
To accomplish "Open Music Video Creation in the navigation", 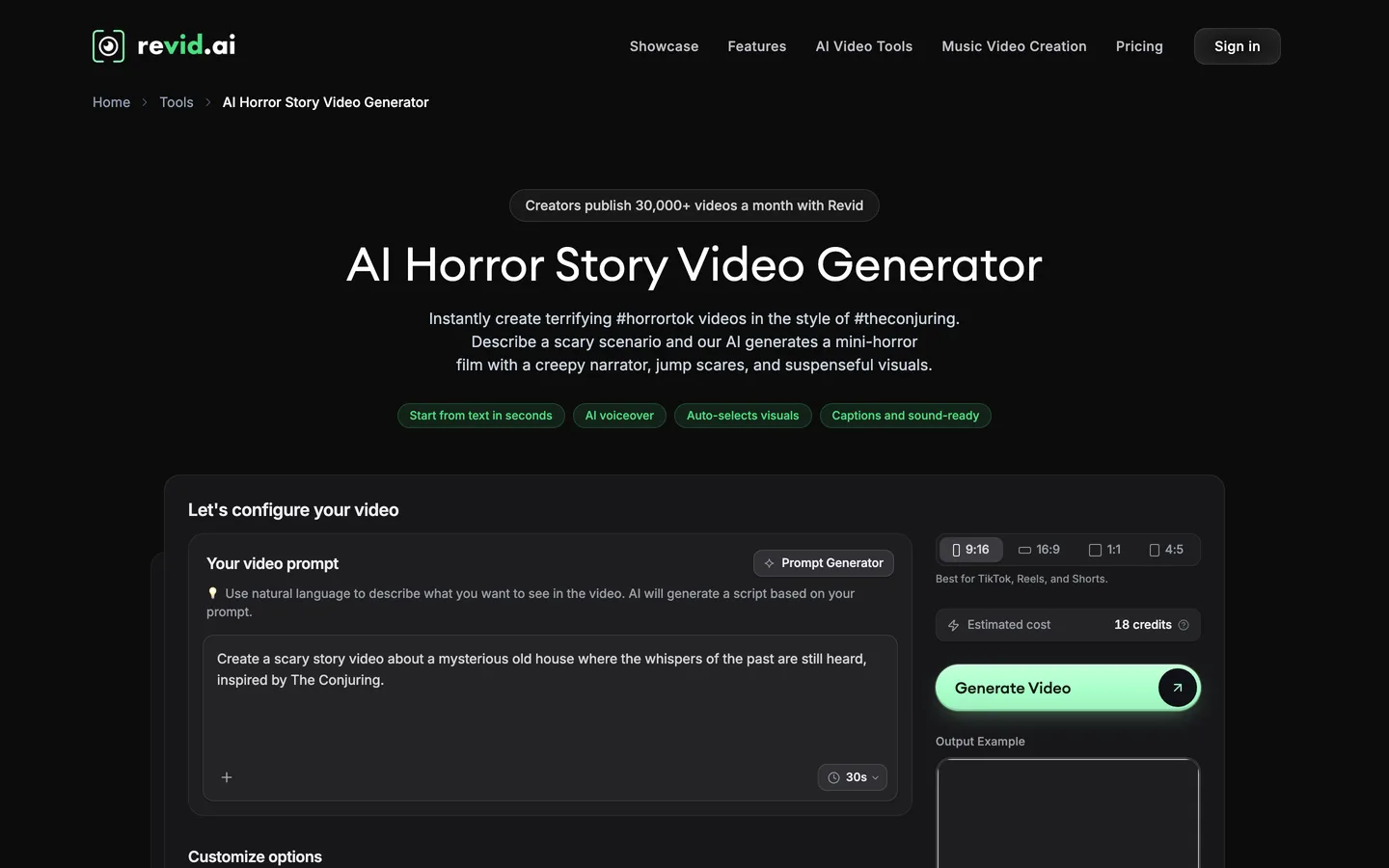I will pos(1014,46).
